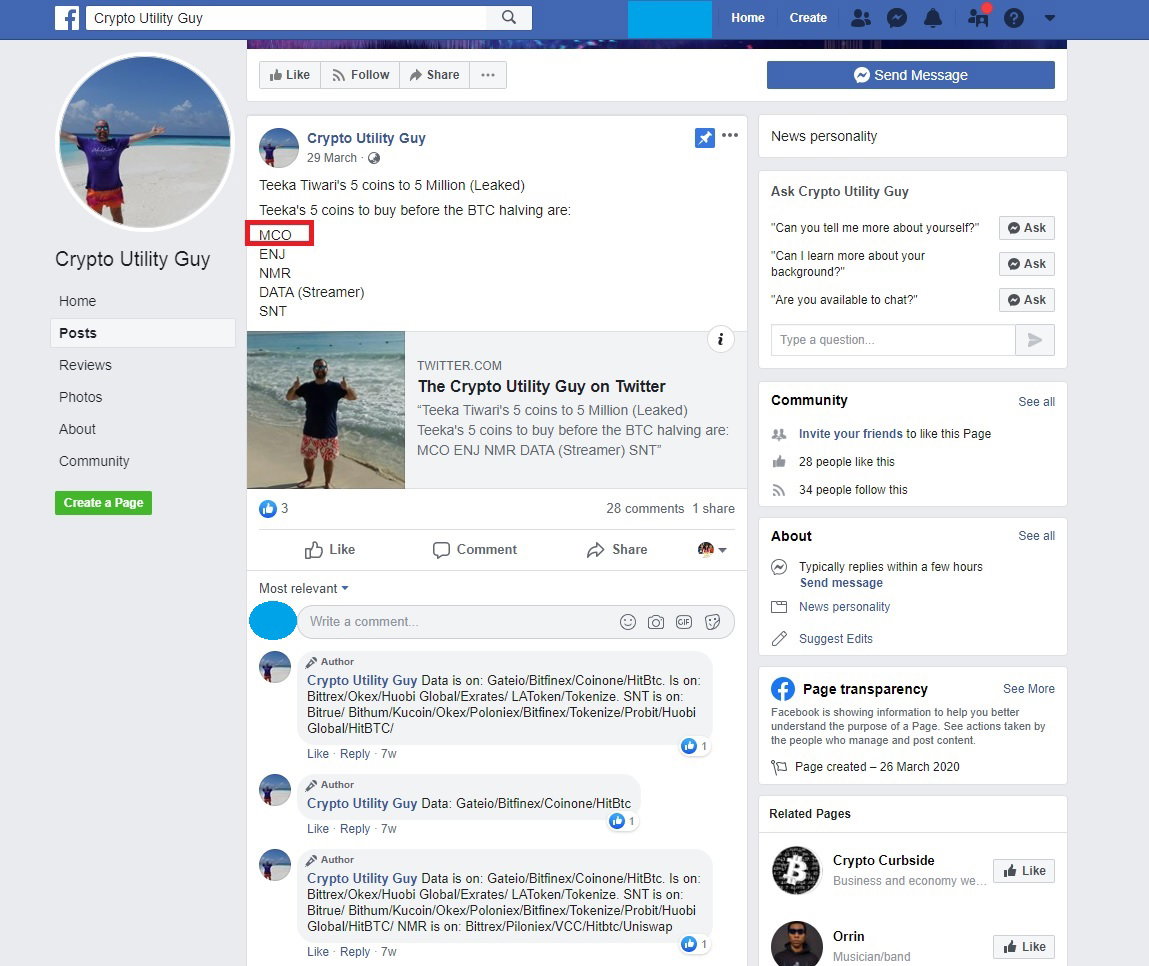Open the Most relevant comment sorting dropdown
1149x966 pixels.
click(x=303, y=589)
